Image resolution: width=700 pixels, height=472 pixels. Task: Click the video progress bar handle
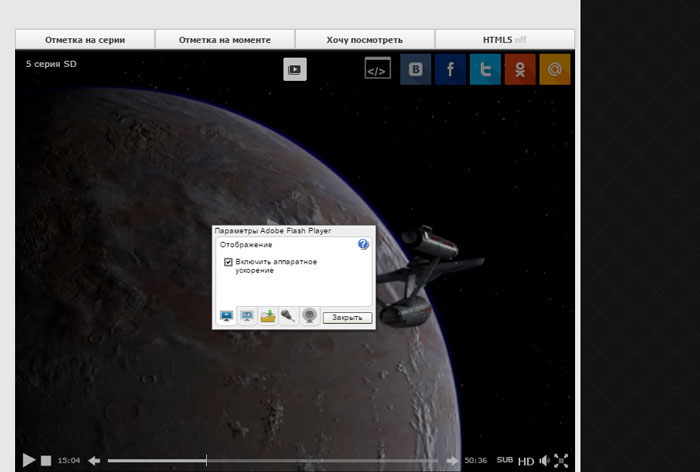pos(206,460)
